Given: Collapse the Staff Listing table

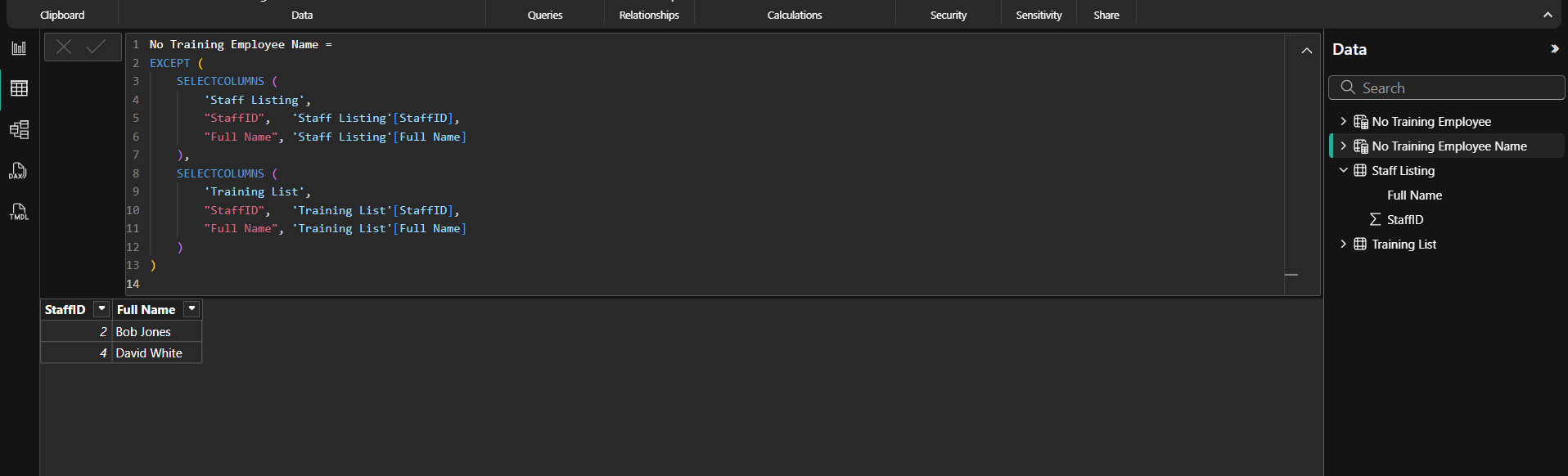Looking at the screenshot, I should point(1343,170).
